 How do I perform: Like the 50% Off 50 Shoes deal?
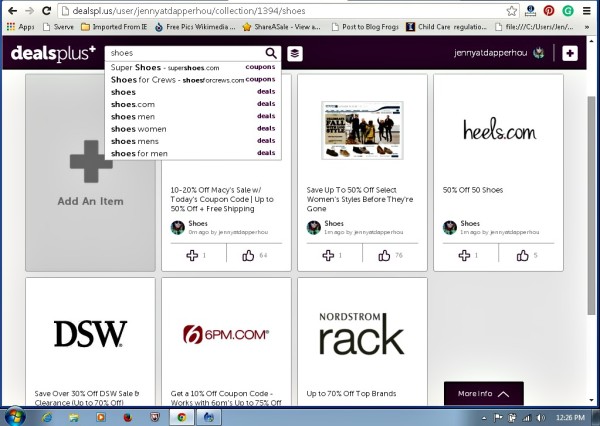tap(522, 255)
